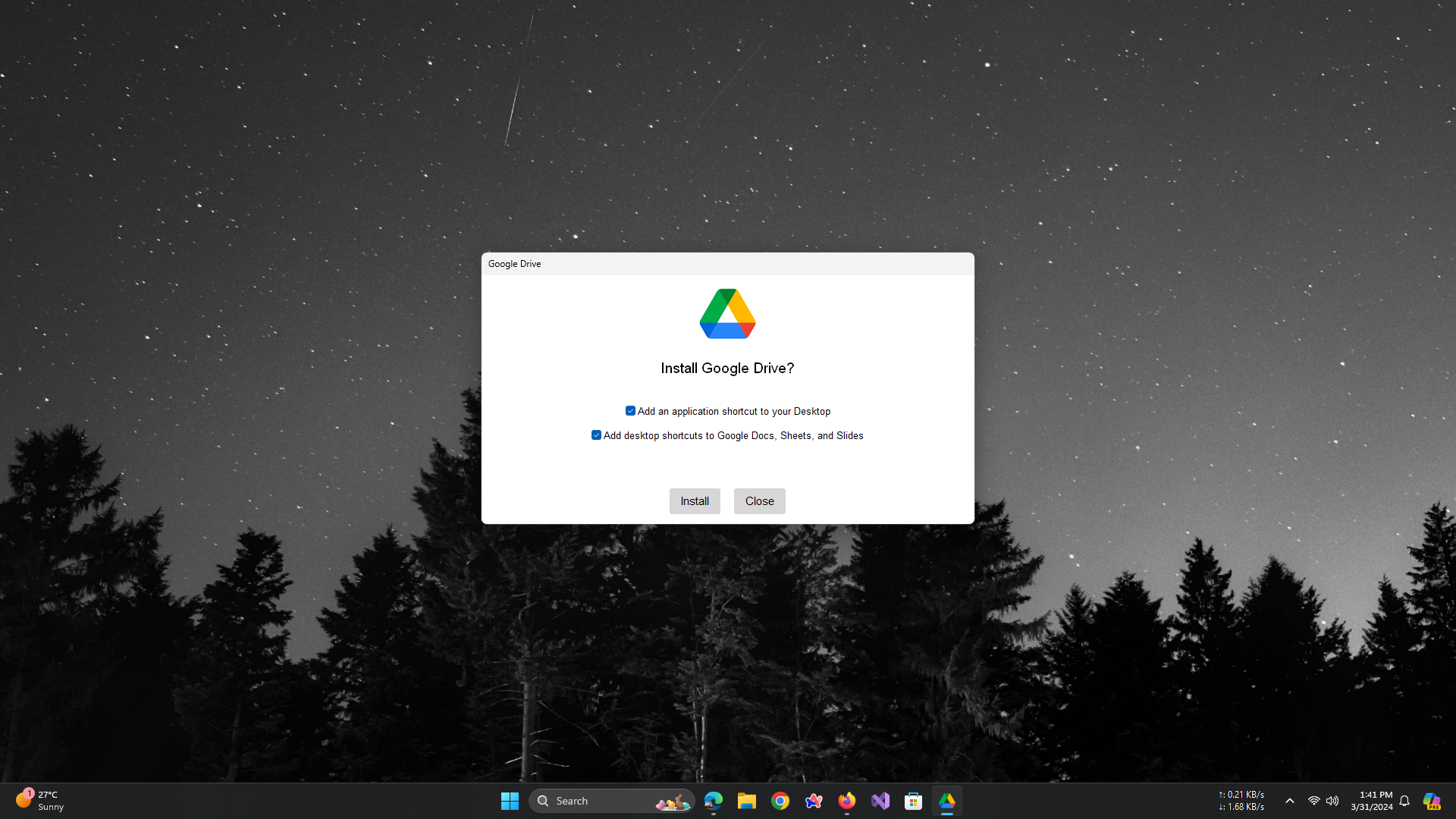Open the Wi-Fi network settings icon
1456x819 pixels.
[x=1313, y=801]
